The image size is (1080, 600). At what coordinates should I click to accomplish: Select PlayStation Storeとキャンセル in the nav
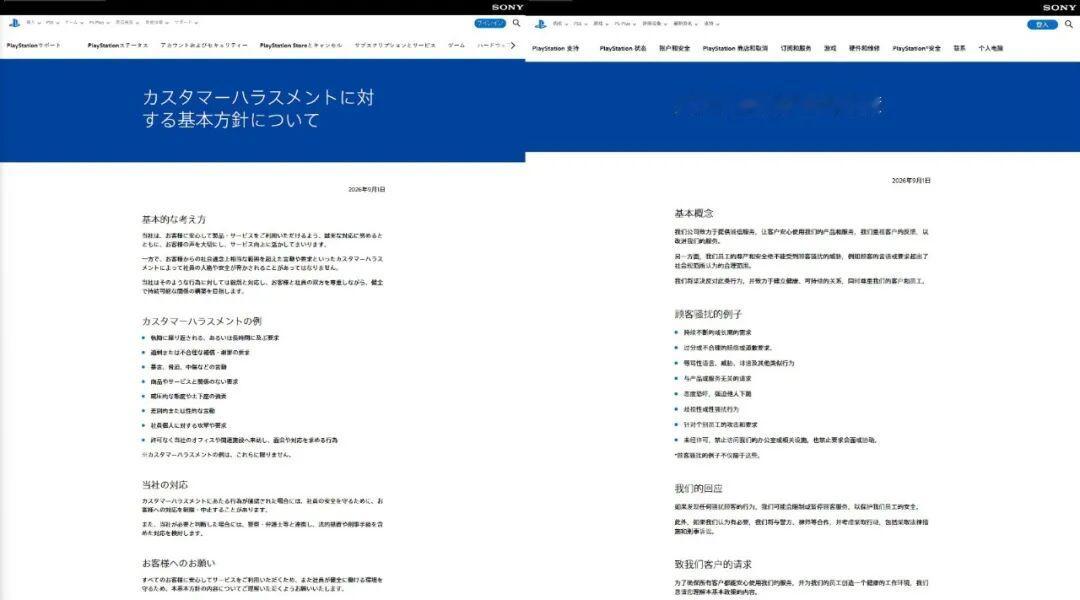301,45
